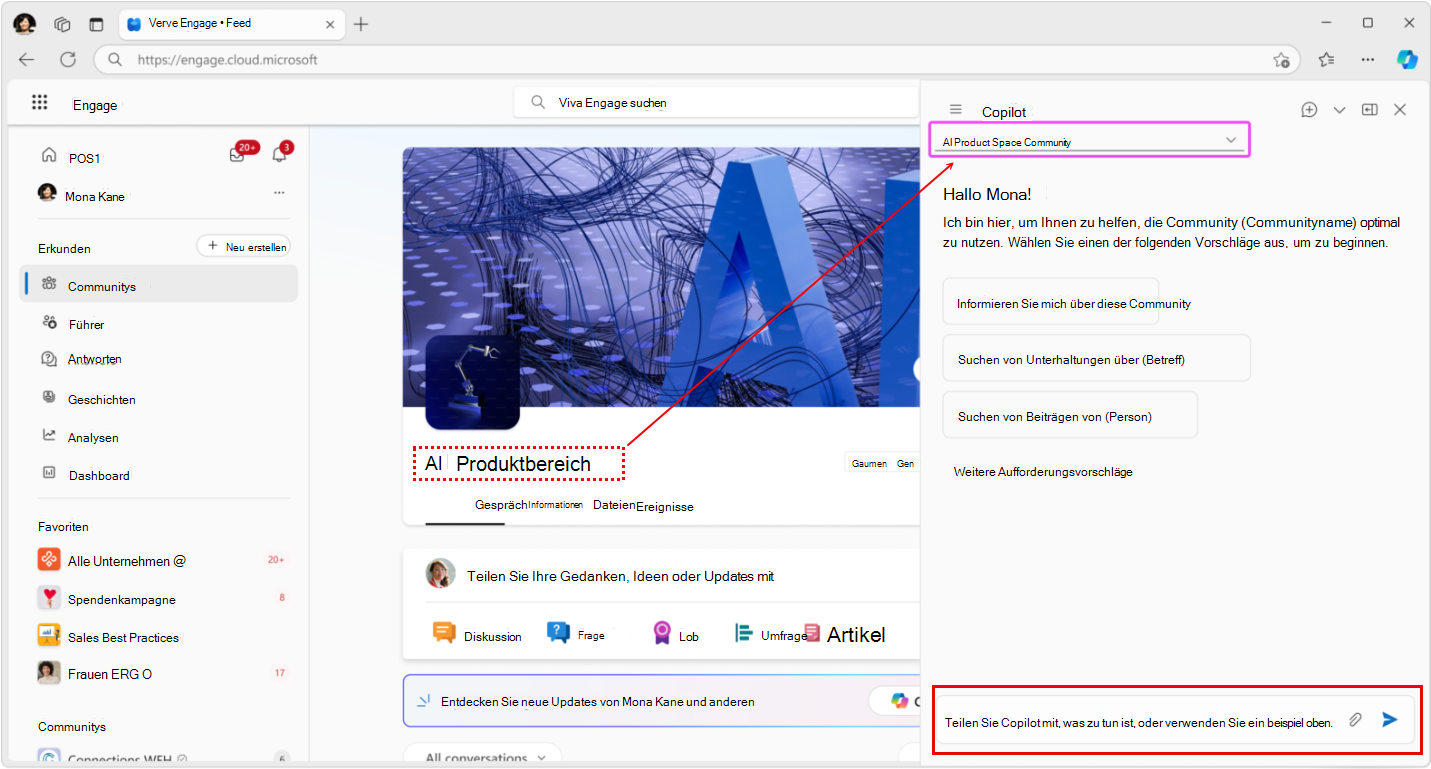Choose 'Informieren Sie mich über diese Community' suggestion

coord(1051,301)
